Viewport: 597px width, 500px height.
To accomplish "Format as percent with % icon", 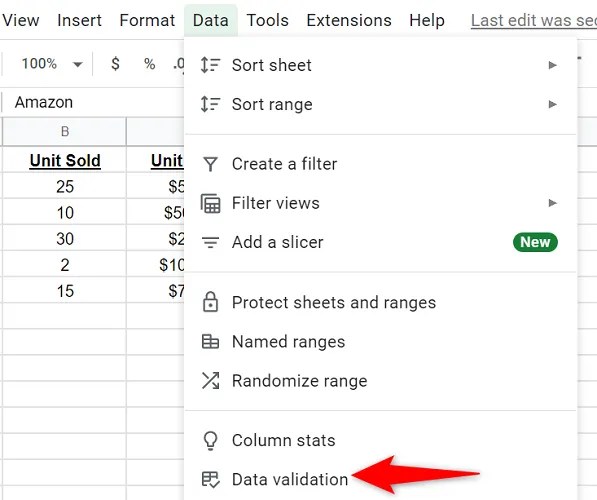I will click(x=150, y=64).
